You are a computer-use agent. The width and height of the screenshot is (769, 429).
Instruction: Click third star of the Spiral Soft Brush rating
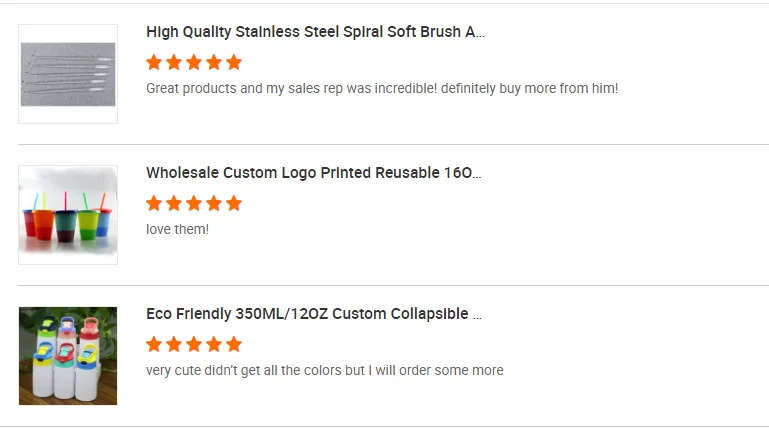pos(194,62)
